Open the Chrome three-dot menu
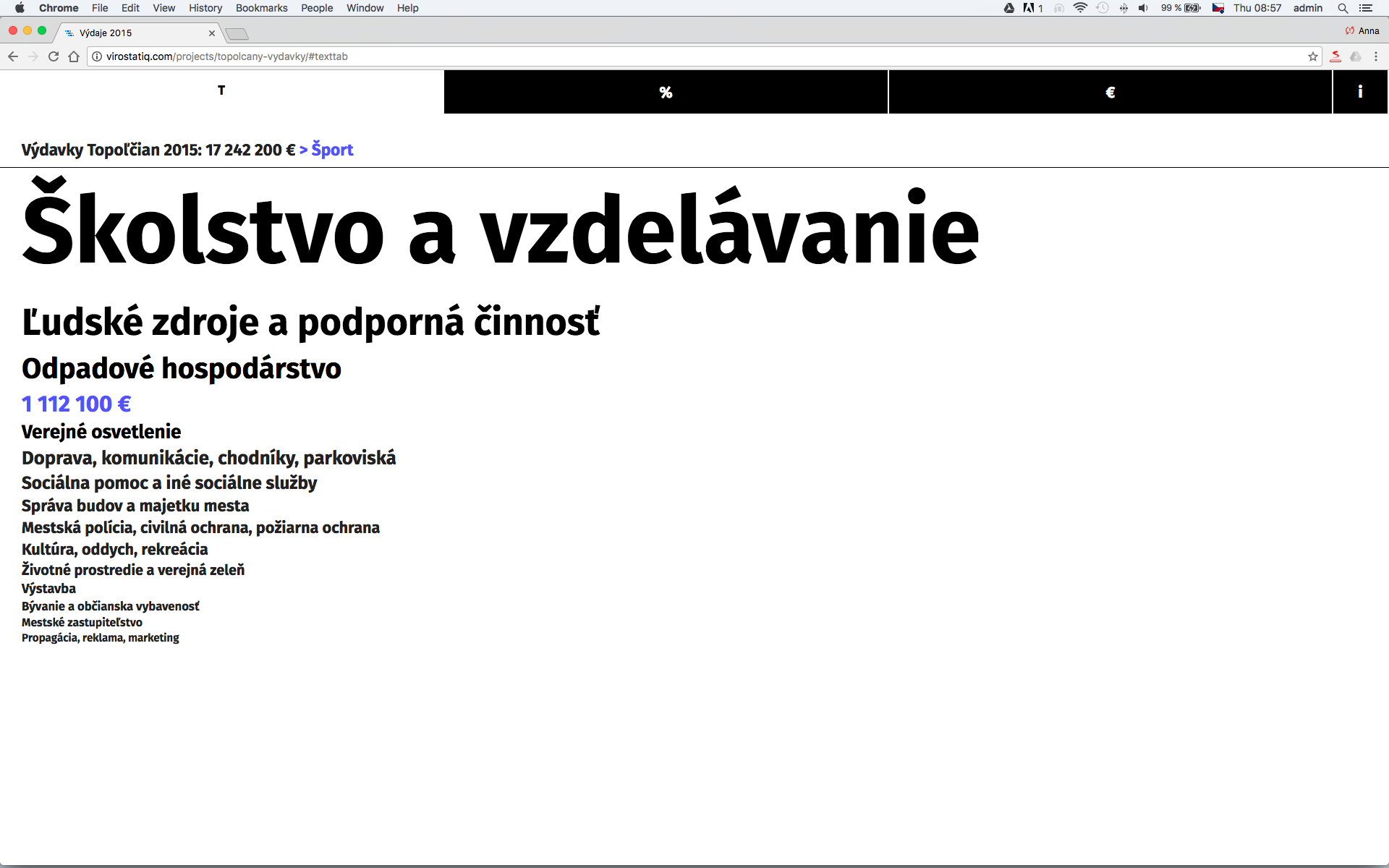 click(x=1376, y=56)
